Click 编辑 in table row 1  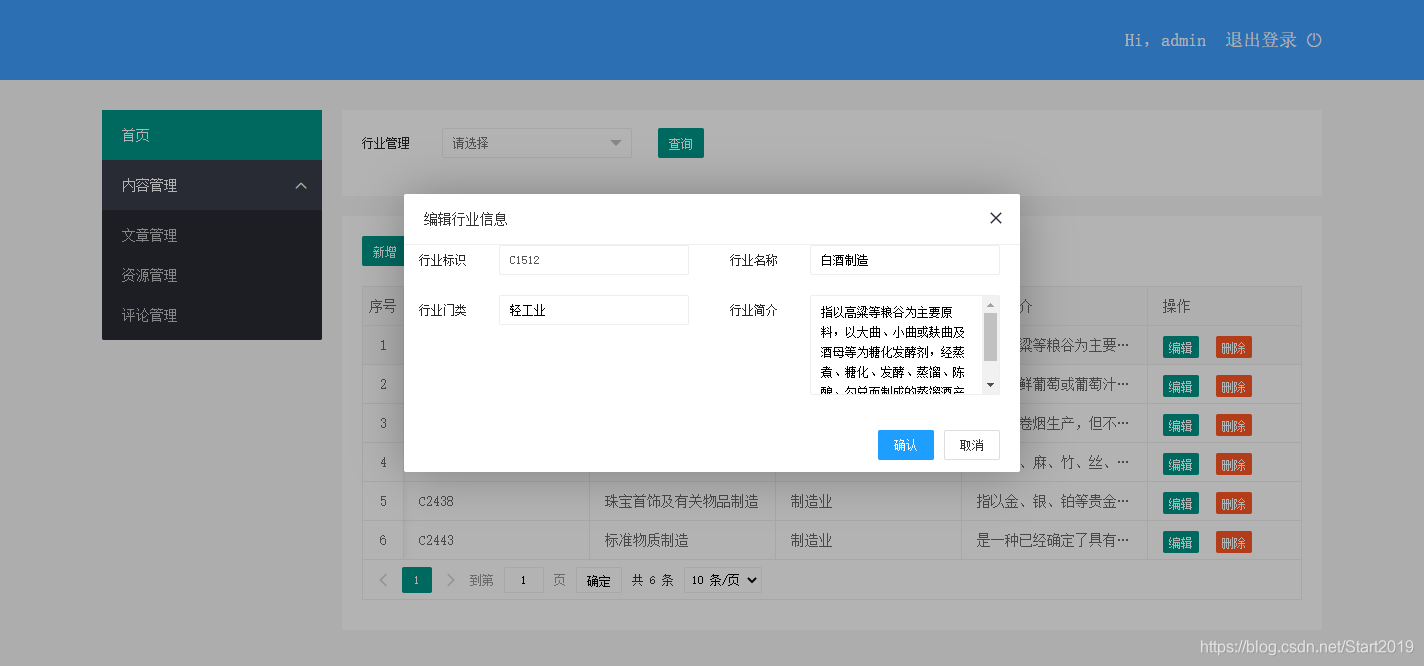pyautogui.click(x=1181, y=347)
